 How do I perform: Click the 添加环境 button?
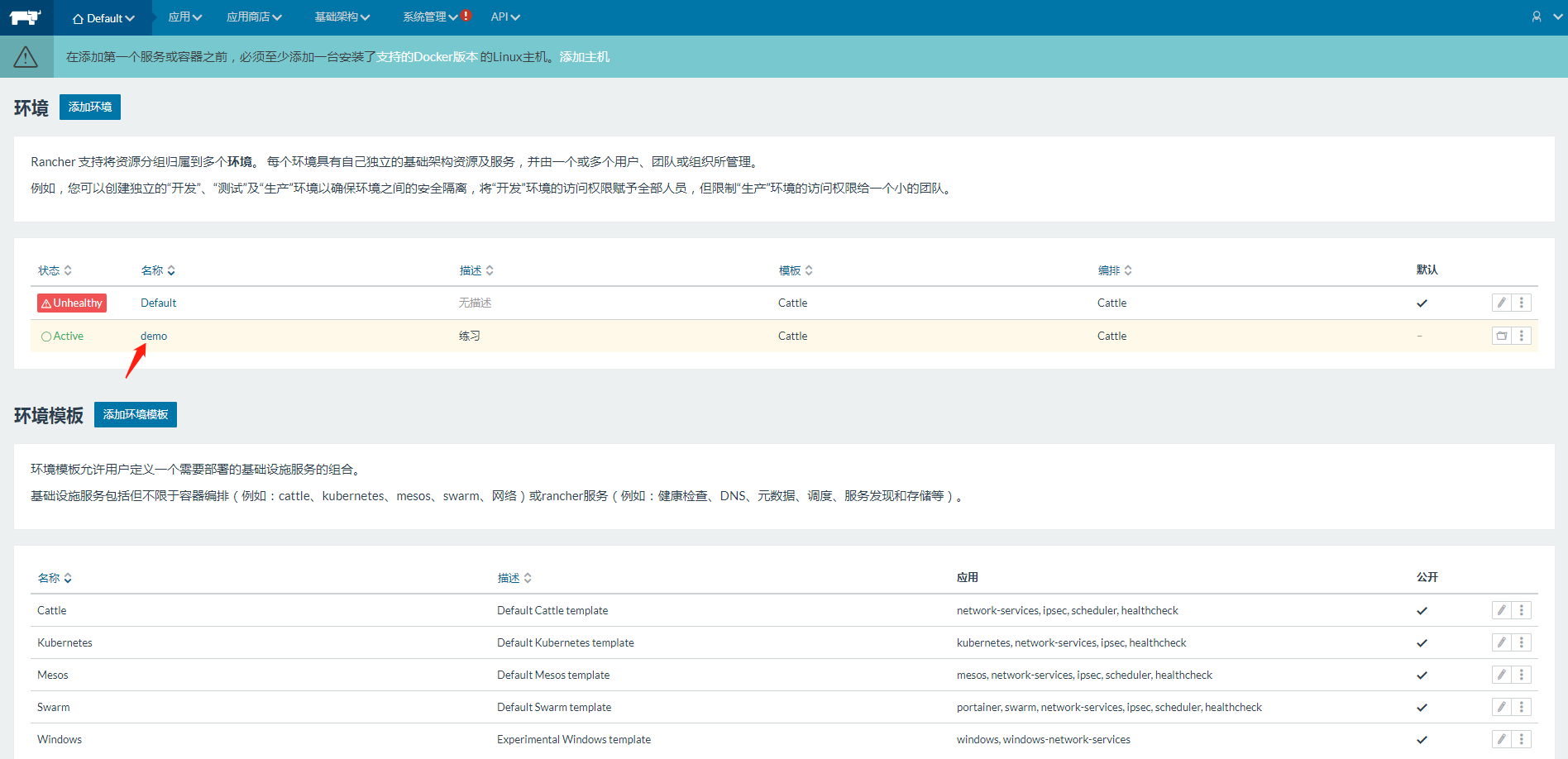[x=90, y=107]
